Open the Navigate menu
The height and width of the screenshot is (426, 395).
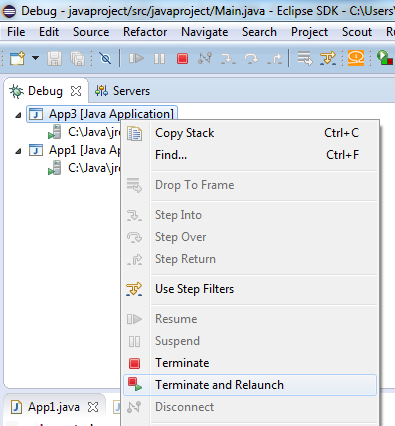pyautogui.click(x=205, y=32)
